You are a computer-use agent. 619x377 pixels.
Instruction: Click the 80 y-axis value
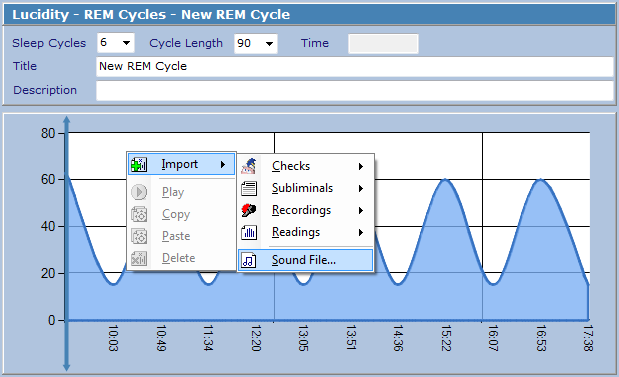point(48,133)
